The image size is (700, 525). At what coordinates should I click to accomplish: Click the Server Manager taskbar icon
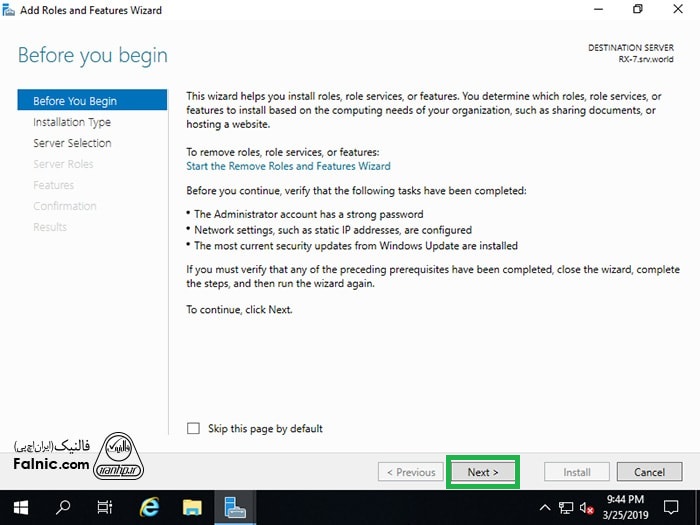236,507
